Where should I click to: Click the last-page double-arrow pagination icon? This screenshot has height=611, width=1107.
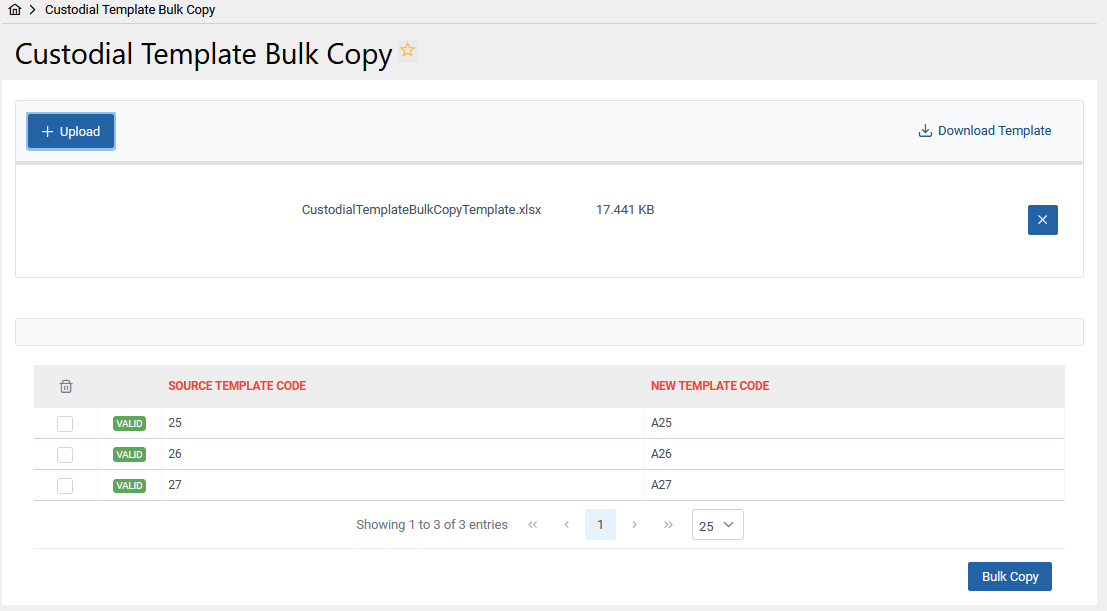point(668,524)
